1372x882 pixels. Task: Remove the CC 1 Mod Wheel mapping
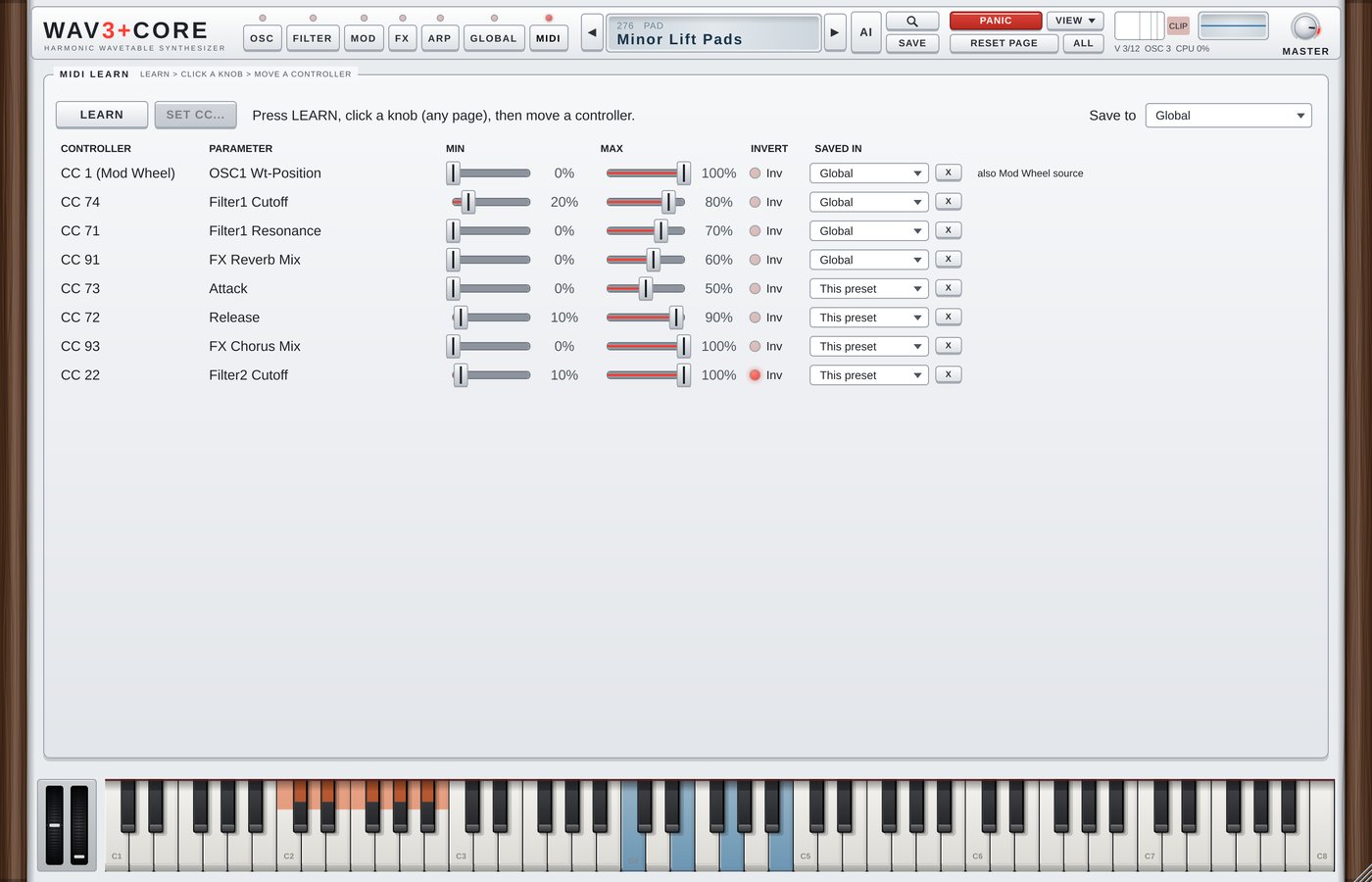948,172
